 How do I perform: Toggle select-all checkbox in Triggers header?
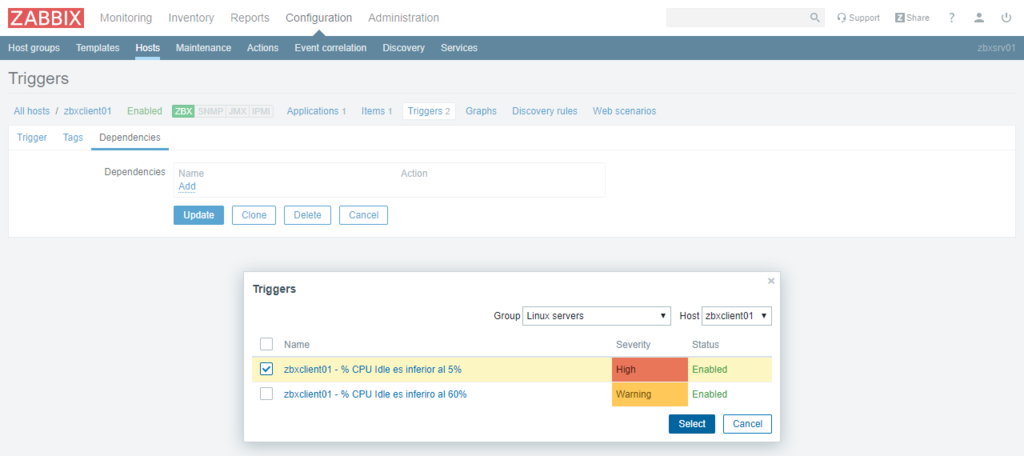click(266, 344)
